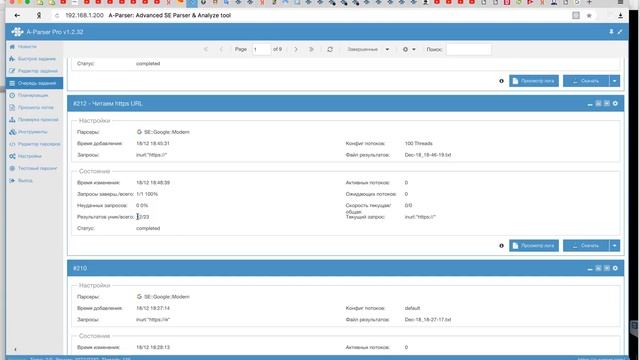Open Редактор заданий in the sidebar
640x360 pixels.
(x=34, y=71)
